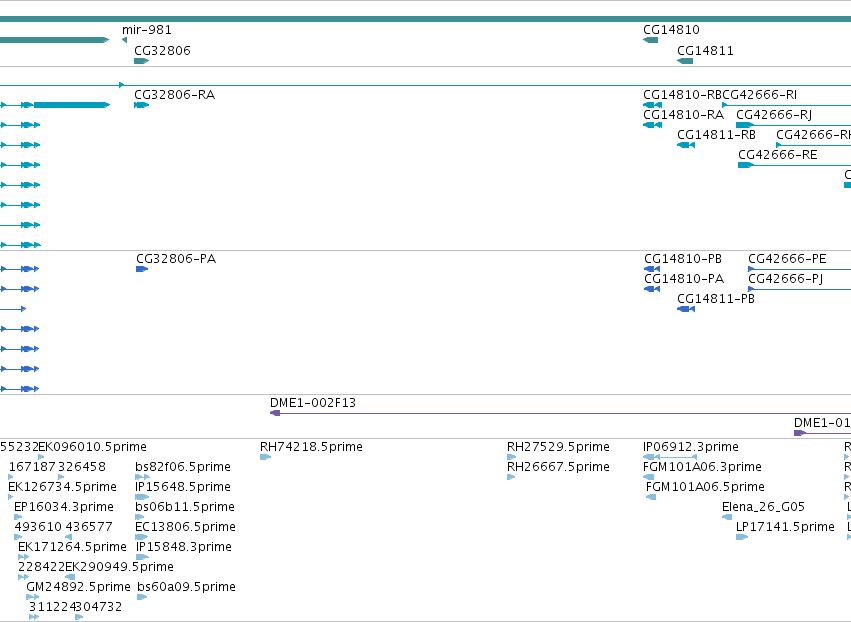Click the CG14811 gene arrow glyph
851x622 pixels.
coord(685,61)
